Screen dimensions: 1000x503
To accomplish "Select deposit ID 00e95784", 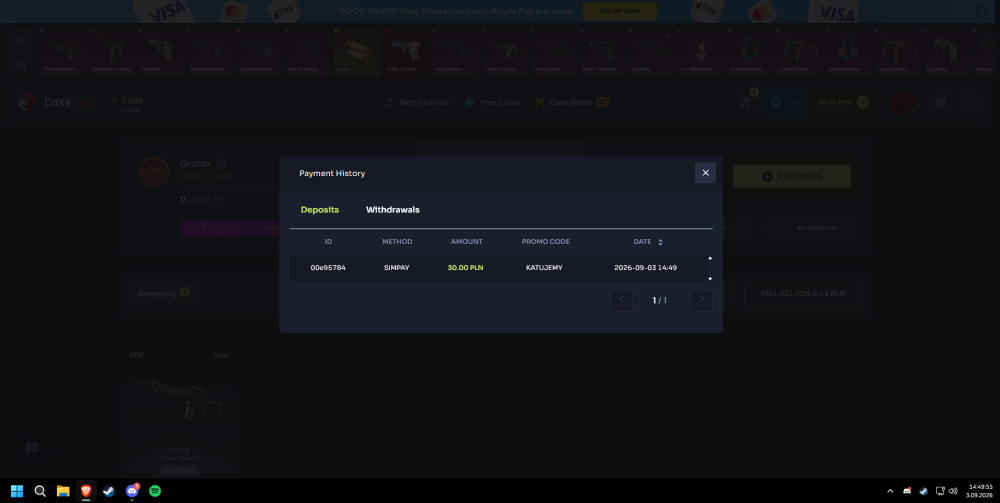I will (x=328, y=268).
